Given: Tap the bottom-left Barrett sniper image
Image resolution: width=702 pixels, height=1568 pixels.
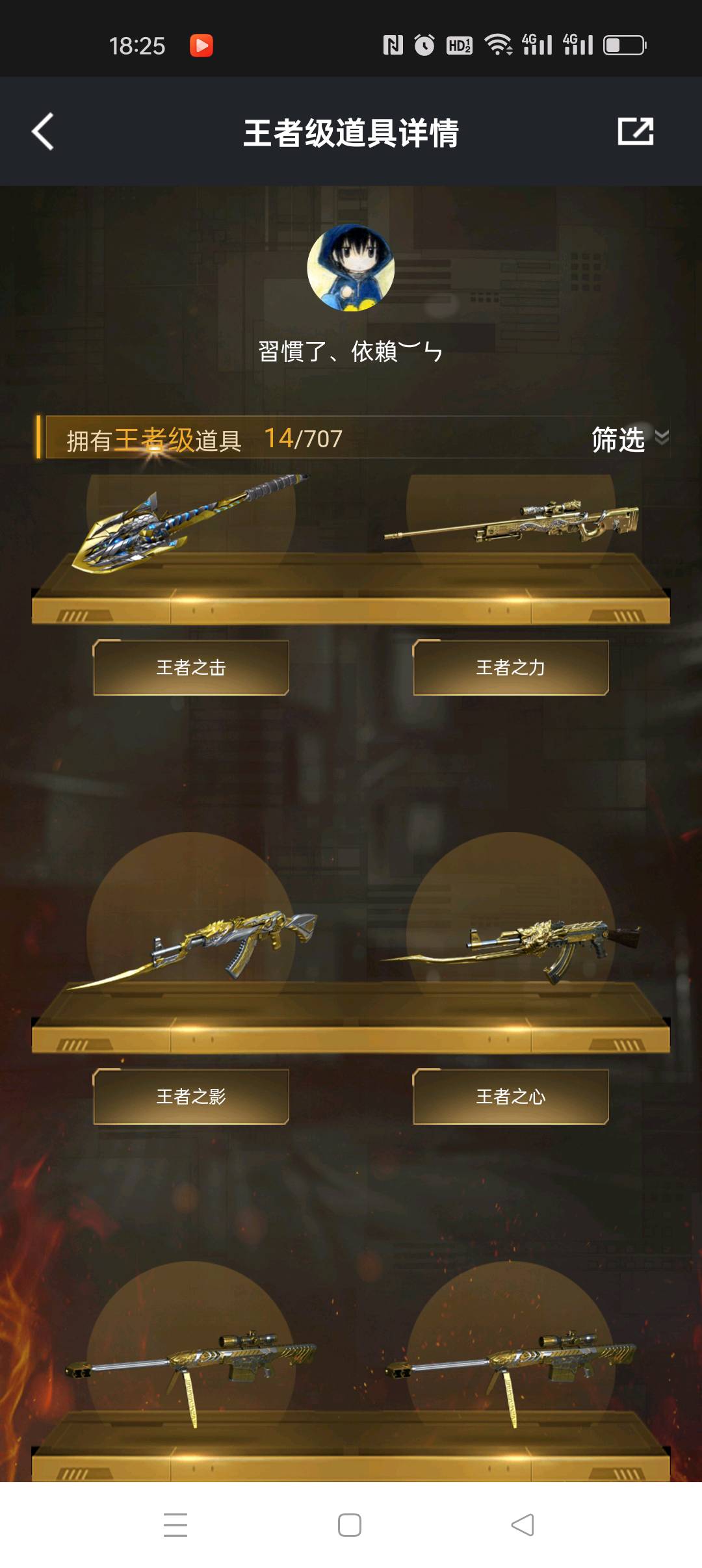Looking at the screenshot, I should [x=190, y=1377].
